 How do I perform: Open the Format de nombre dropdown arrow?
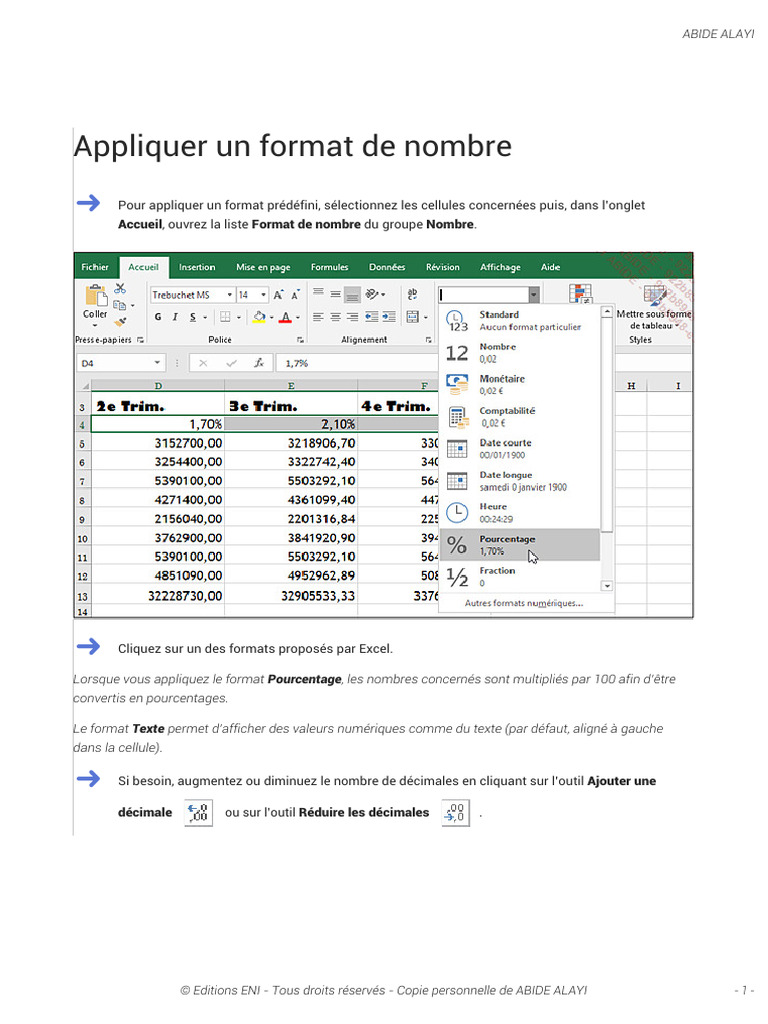click(x=534, y=295)
